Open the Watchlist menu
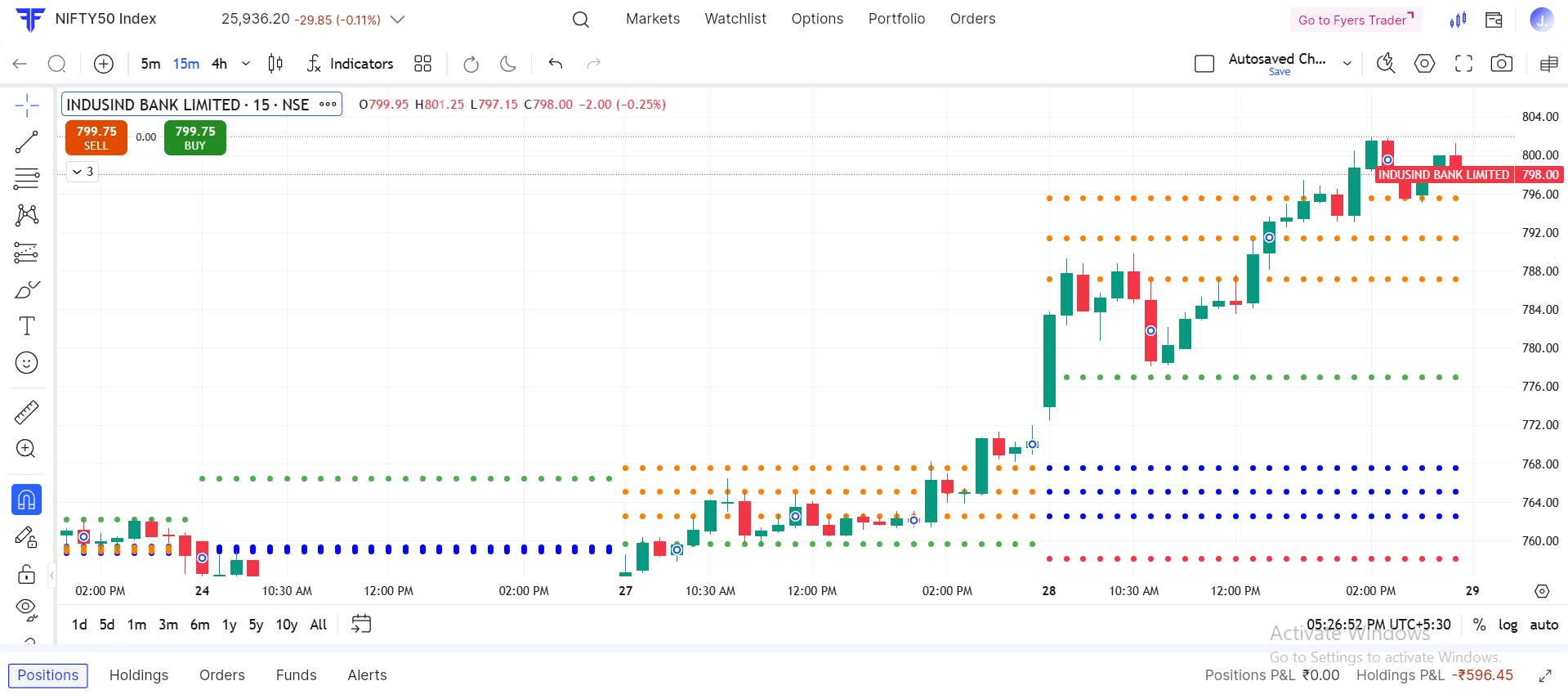 (x=735, y=19)
